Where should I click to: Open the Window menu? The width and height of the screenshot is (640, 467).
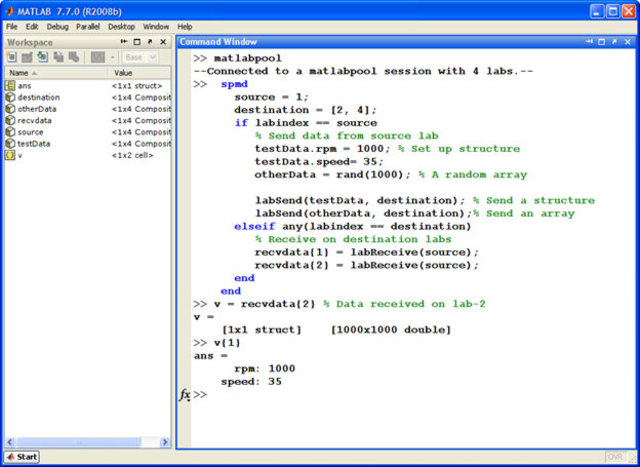[x=156, y=27]
